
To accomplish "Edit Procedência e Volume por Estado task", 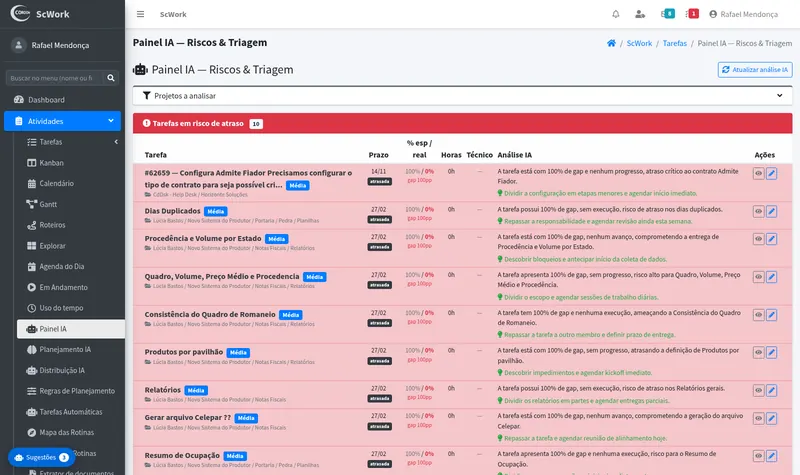I will point(771,239).
